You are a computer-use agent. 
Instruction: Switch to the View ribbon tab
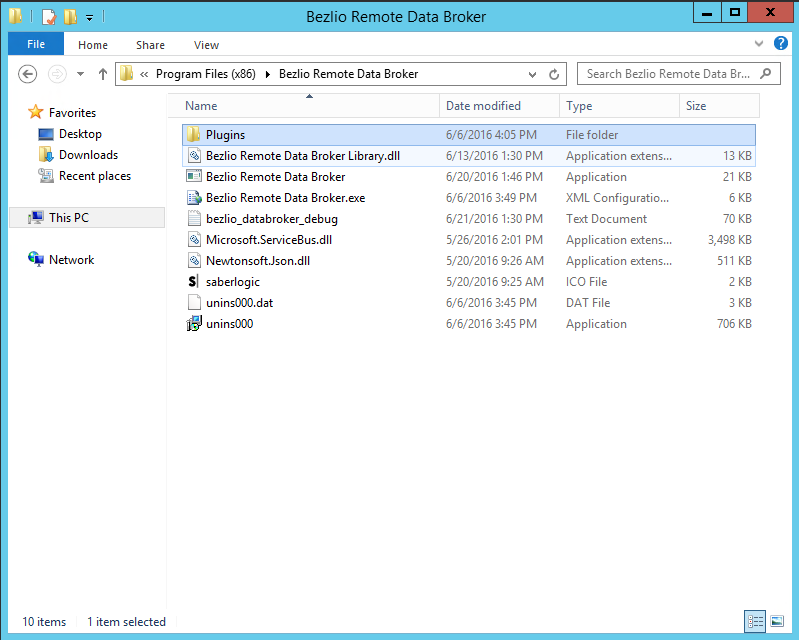tap(206, 45)
